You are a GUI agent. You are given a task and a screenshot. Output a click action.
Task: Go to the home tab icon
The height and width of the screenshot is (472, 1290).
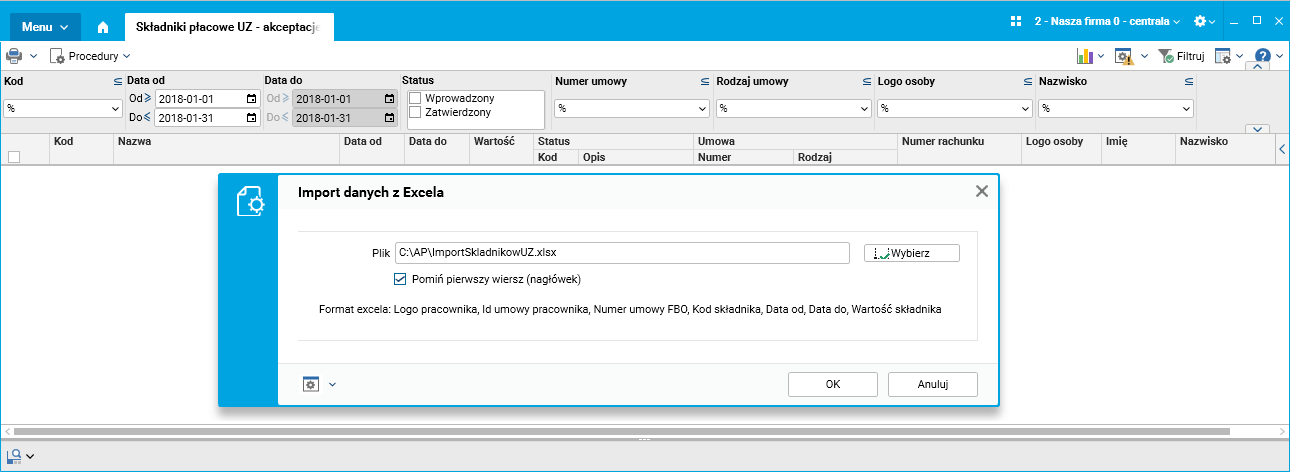coord(103,27)
